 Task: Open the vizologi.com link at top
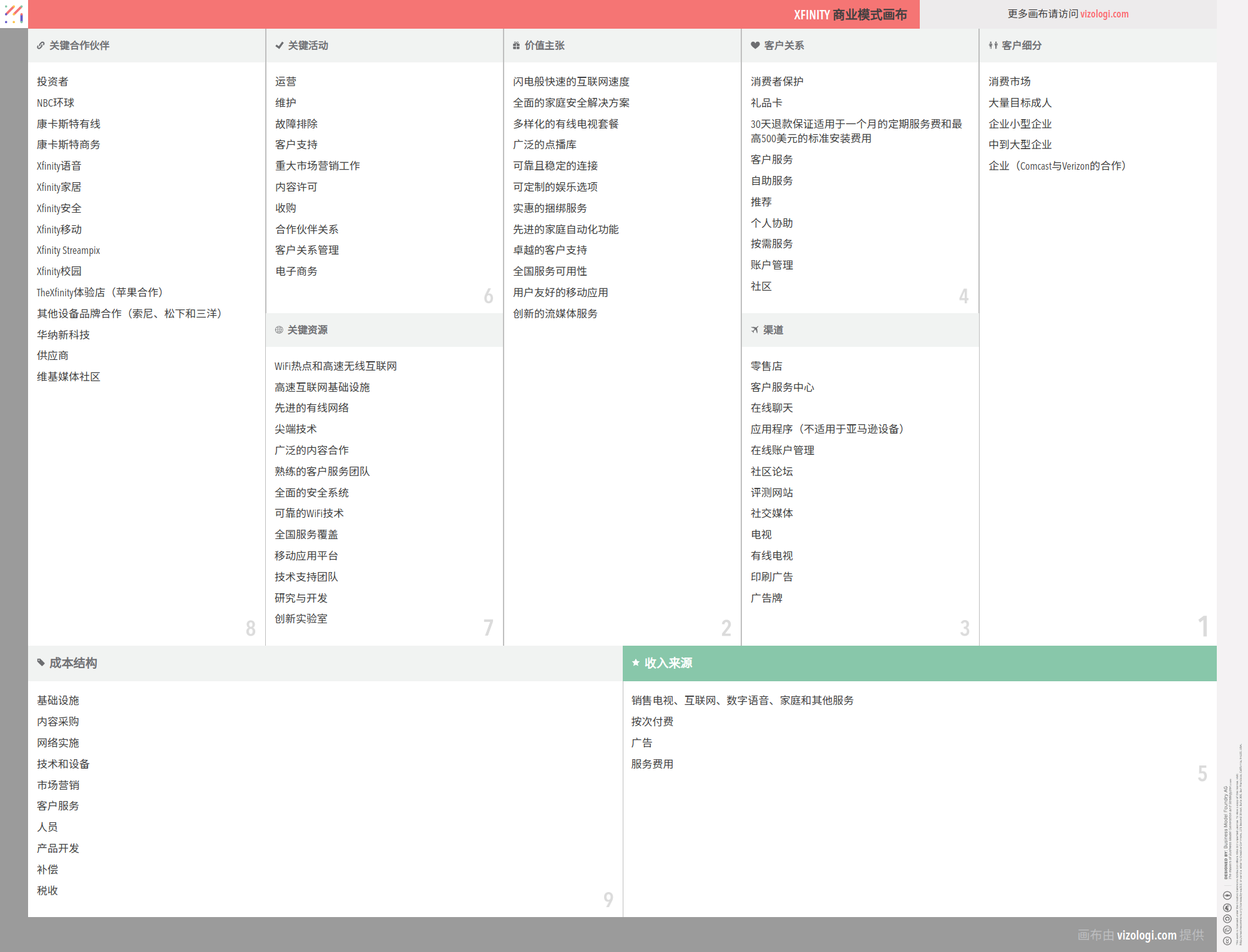coord(1104,14)
